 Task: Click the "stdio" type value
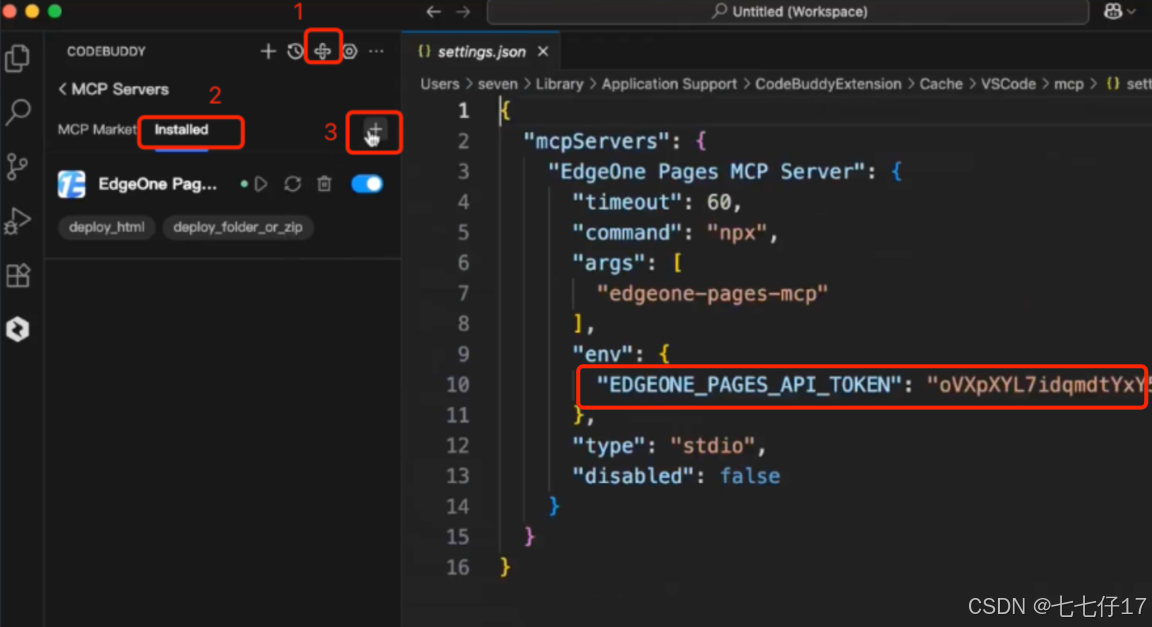[712, 445]
